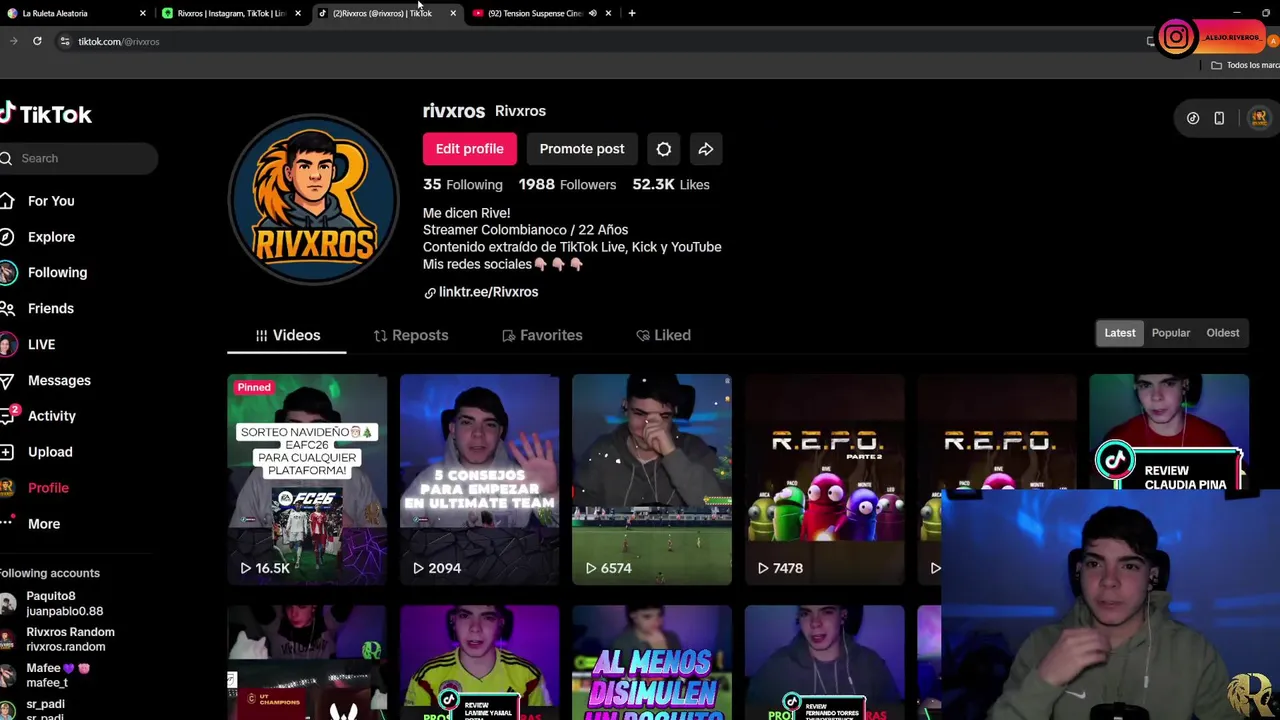
Task: Click the TikTok coins icon at top right
Action: pyautogui.click(x=1193, y=118)
